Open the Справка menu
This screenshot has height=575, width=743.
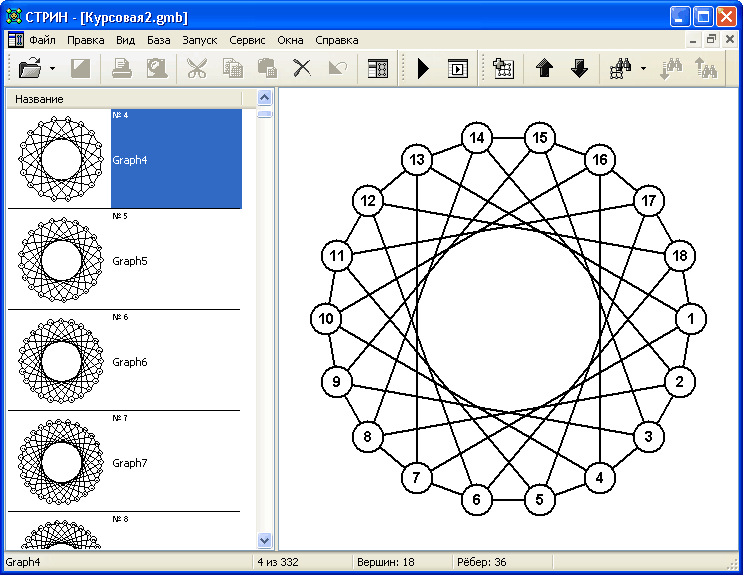tap(336, 41)
